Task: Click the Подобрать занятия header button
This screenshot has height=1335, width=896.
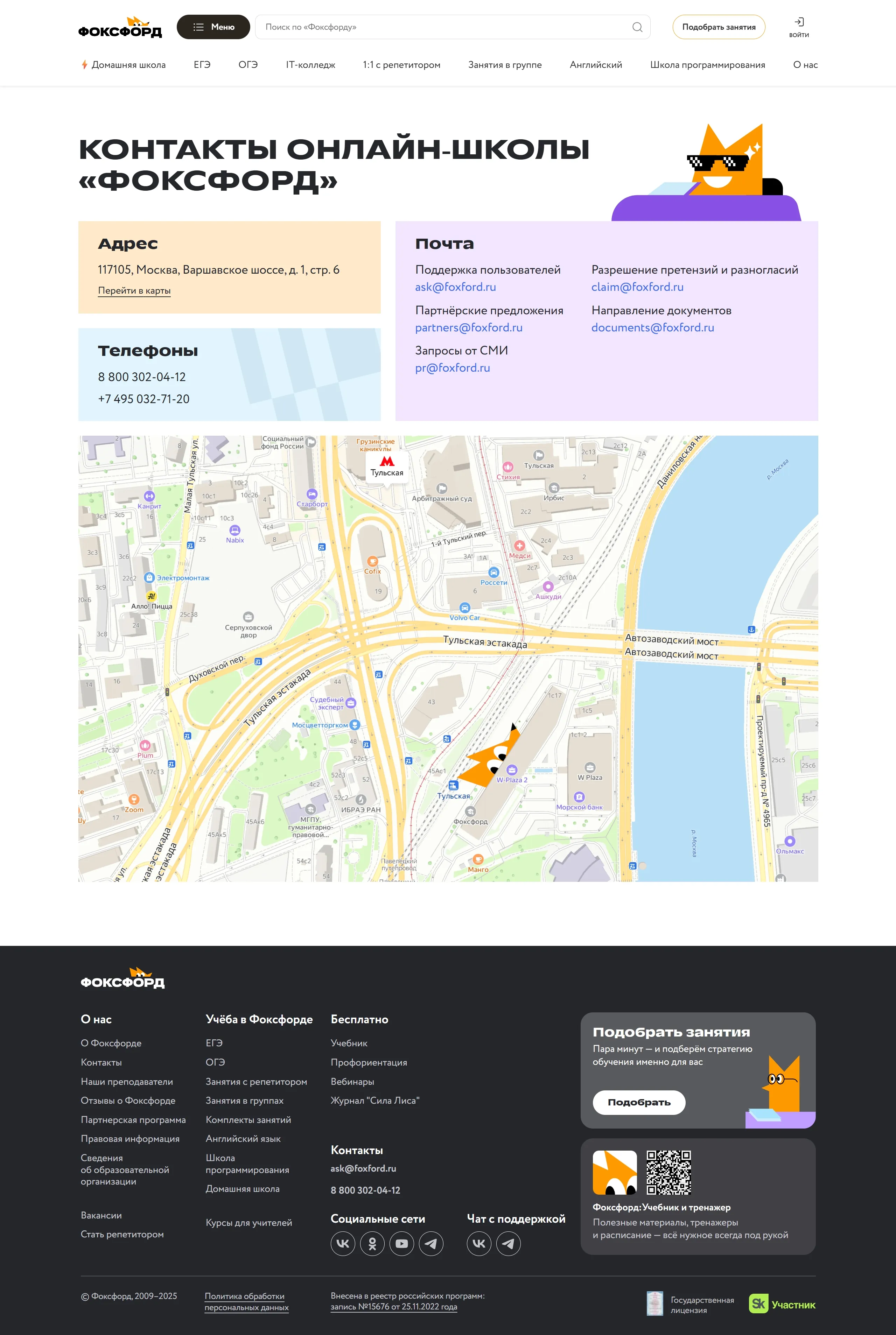Action: [718, 27]
